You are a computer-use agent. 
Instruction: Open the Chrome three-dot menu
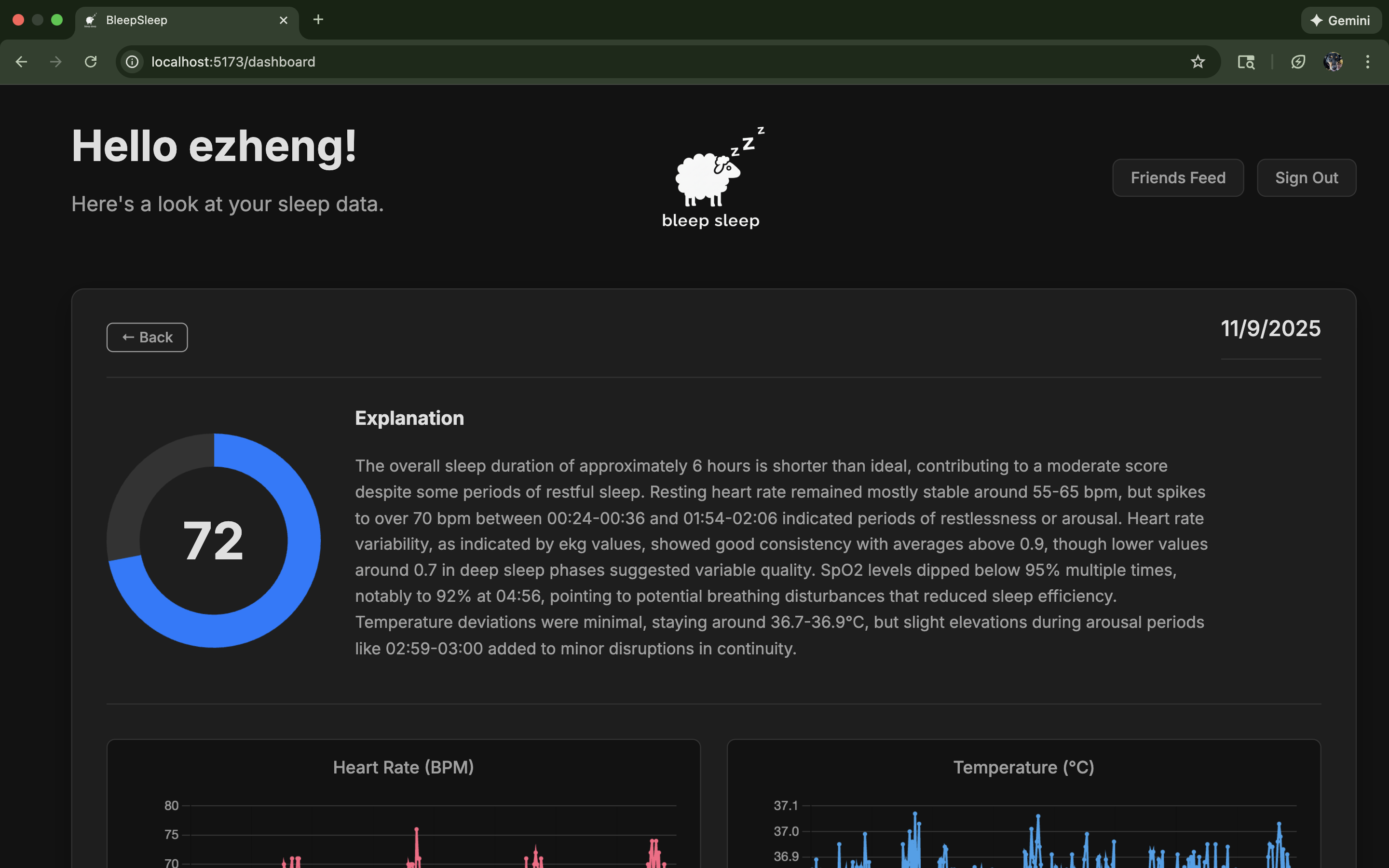click(1368, 61)
